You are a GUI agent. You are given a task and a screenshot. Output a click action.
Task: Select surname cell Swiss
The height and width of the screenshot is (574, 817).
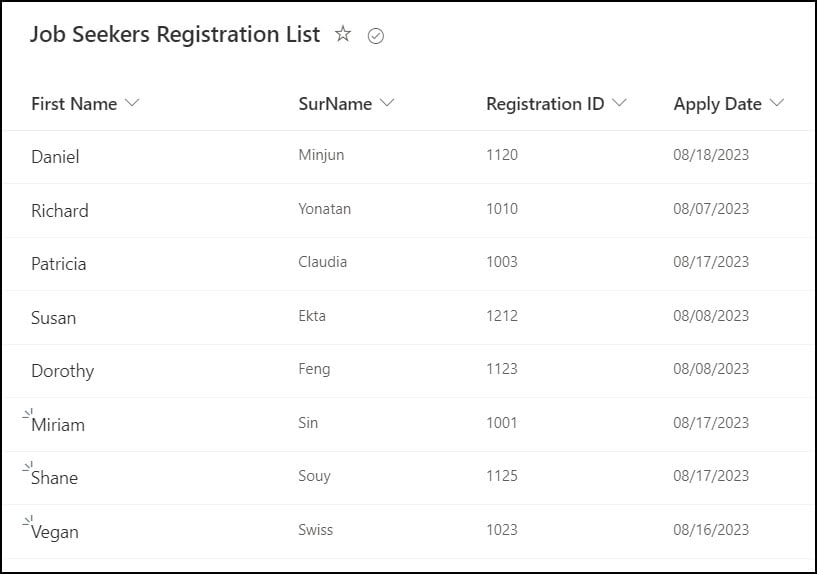pos(315,530)
